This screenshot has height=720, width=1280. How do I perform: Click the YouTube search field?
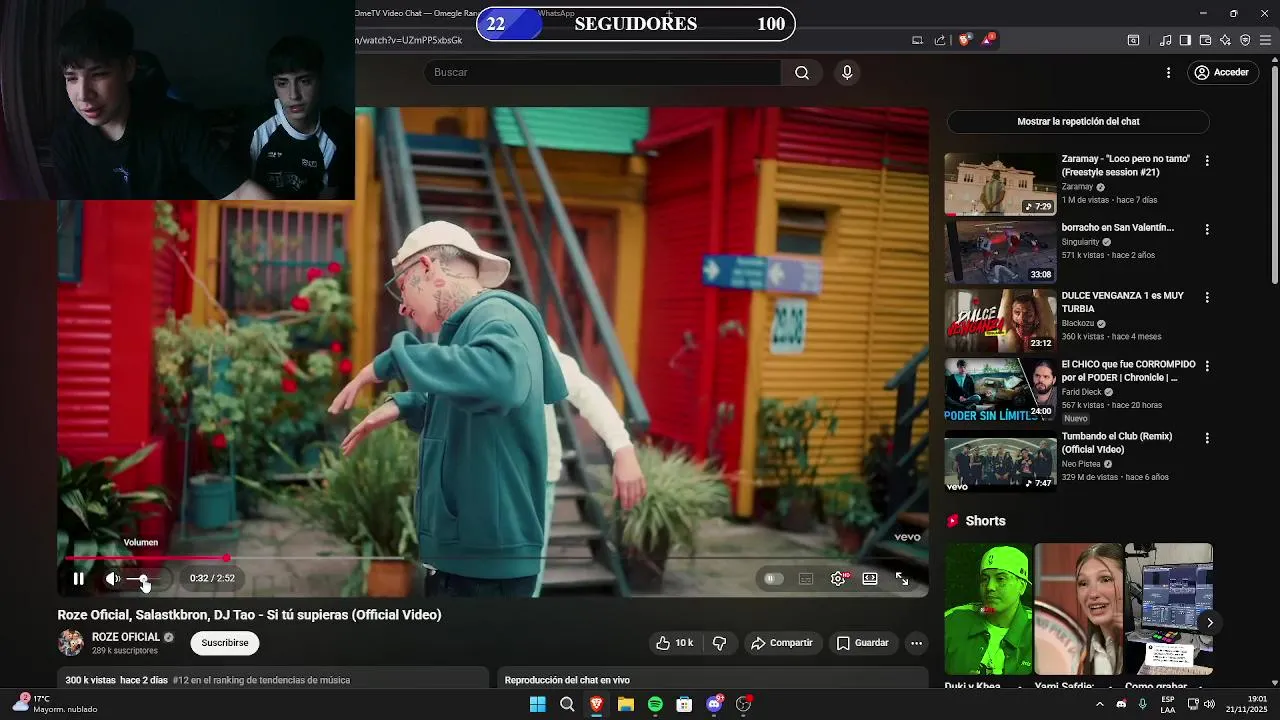602,72
